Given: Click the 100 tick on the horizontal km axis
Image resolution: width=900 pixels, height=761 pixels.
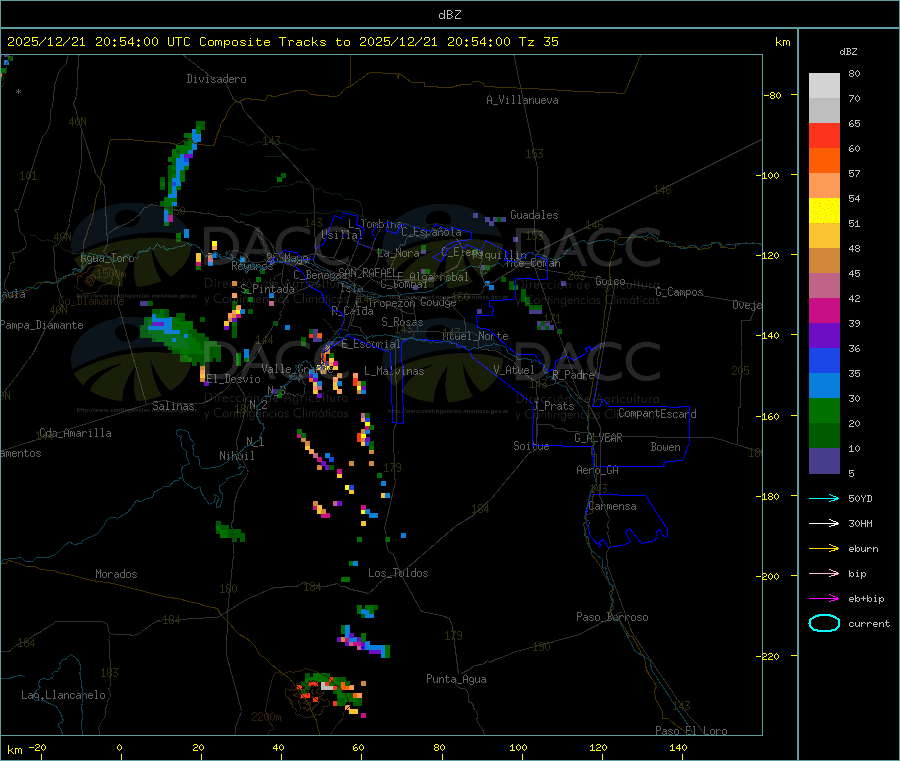Looking at the screenshot, I should (518, 747).
